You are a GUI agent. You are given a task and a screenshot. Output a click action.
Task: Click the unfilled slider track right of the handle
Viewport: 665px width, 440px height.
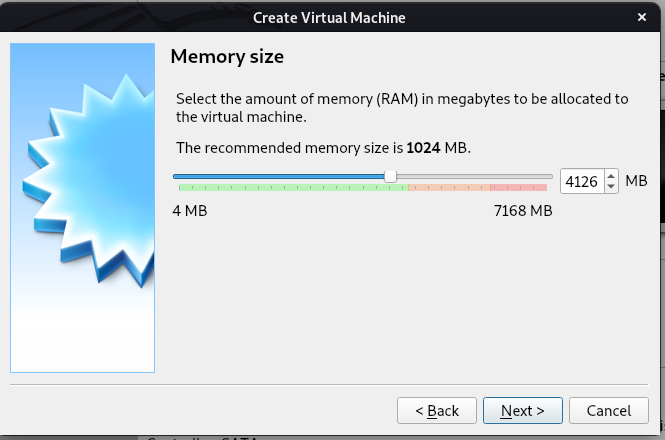point(470,177)
